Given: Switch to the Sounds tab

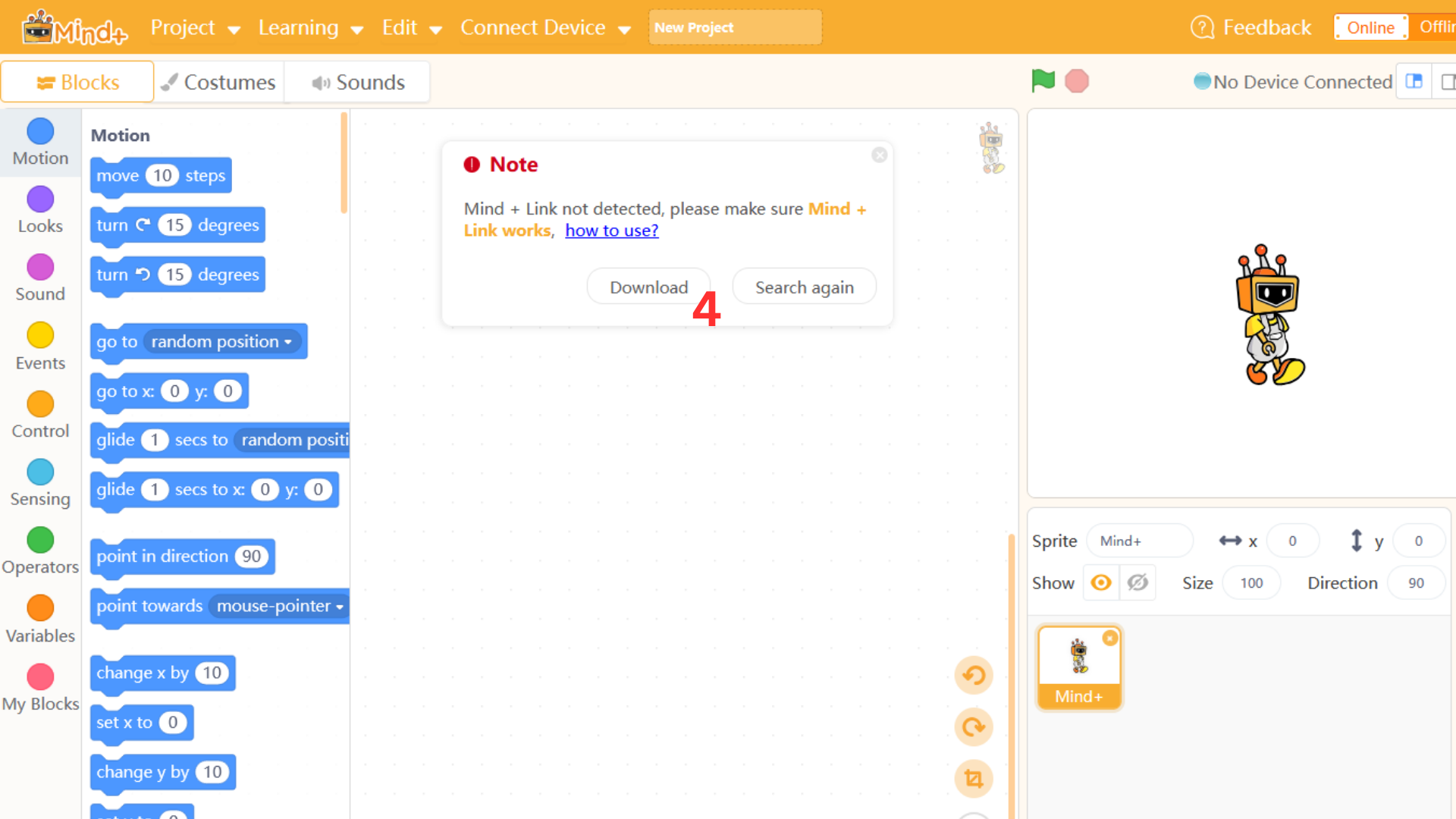Looking at the screenshot, I should click(358, 82).
